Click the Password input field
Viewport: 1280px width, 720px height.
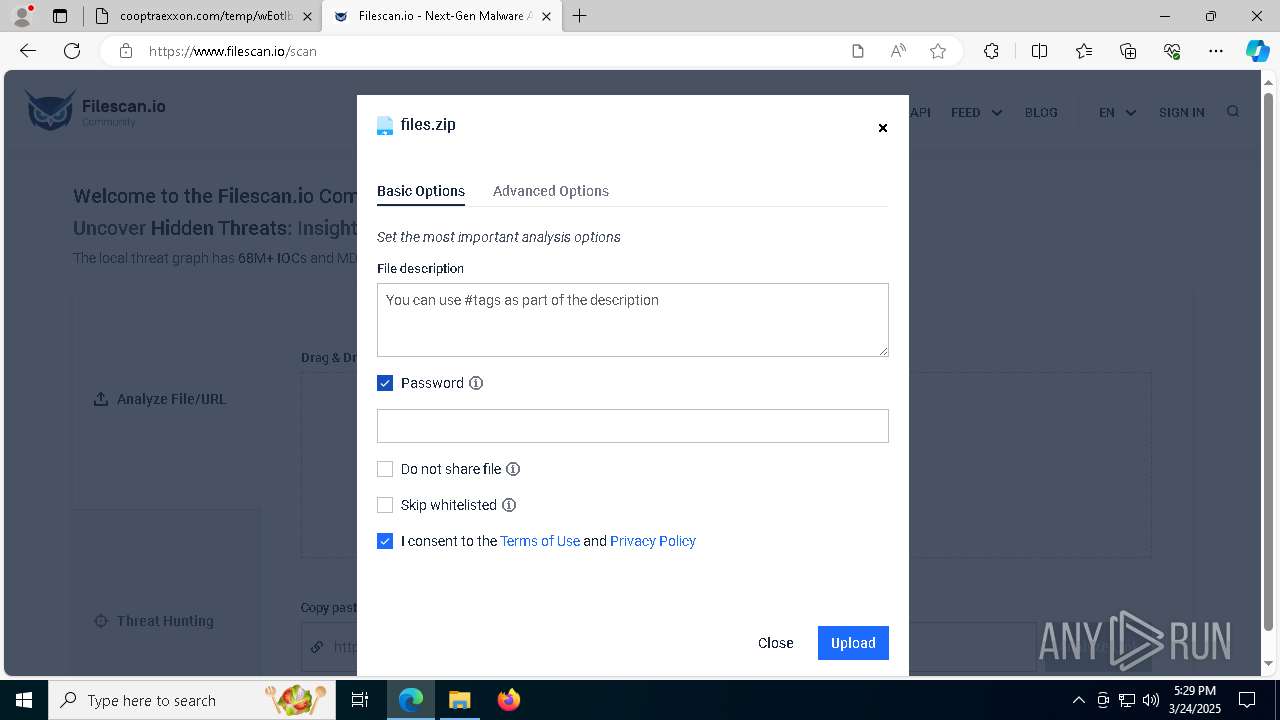click(x=633, y=426)
